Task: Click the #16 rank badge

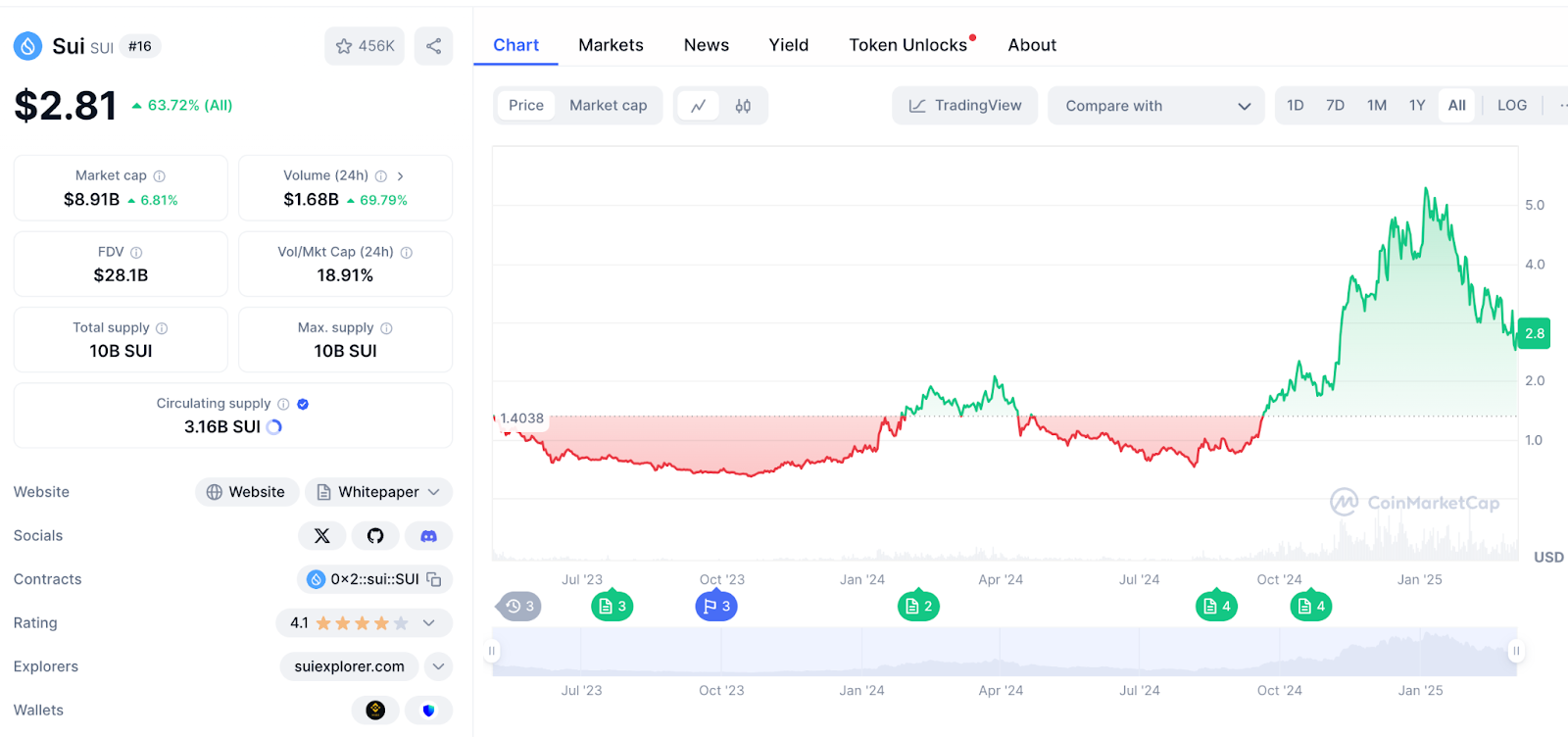Action: (x=140, y=46)
